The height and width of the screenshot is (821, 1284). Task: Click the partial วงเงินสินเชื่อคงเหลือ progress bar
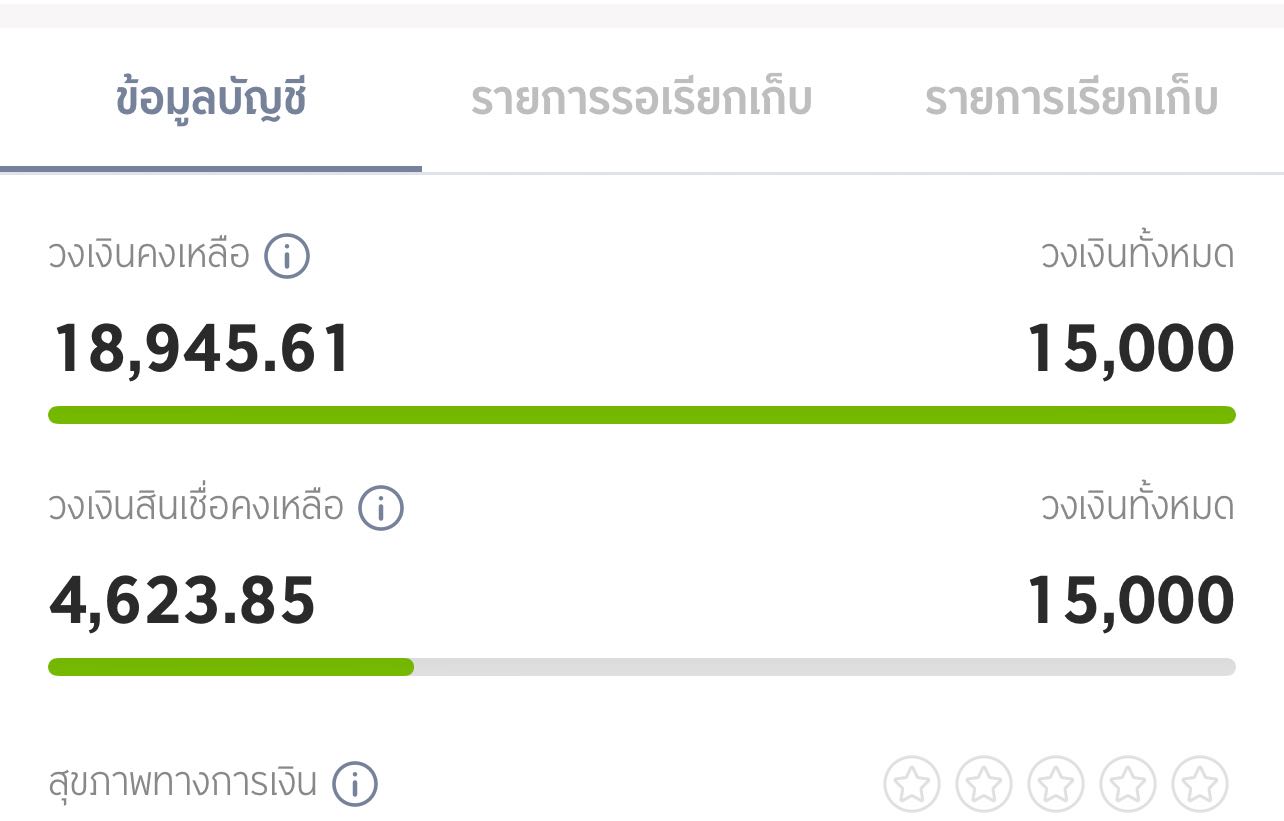point(642,667)
